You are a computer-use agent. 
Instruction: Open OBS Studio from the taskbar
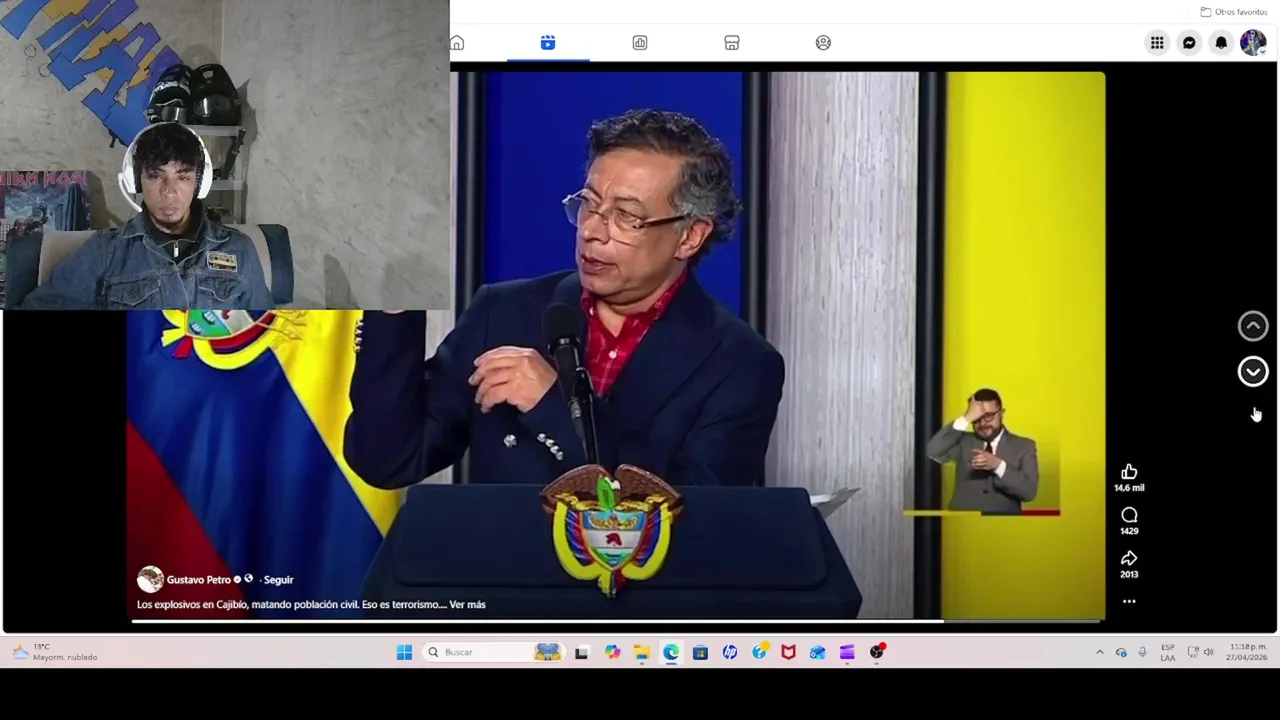(877, 652)
